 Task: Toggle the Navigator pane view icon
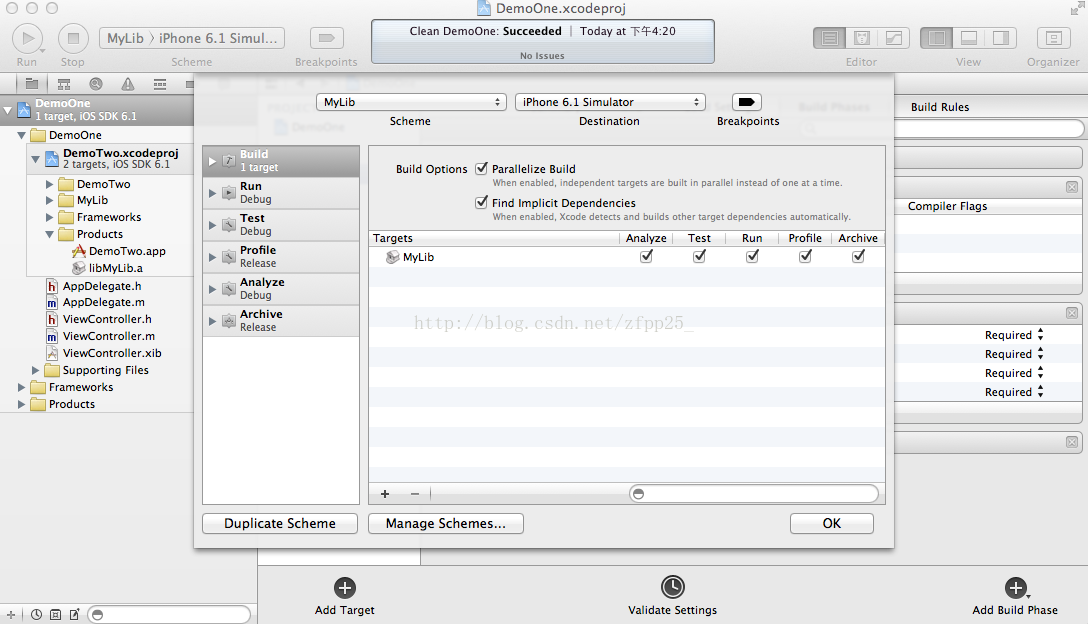point(936,38)
